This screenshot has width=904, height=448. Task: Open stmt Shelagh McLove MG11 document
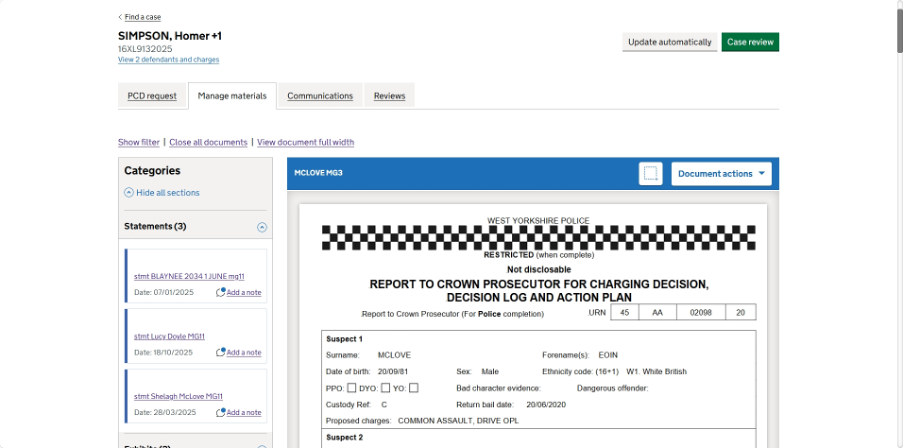178,396
